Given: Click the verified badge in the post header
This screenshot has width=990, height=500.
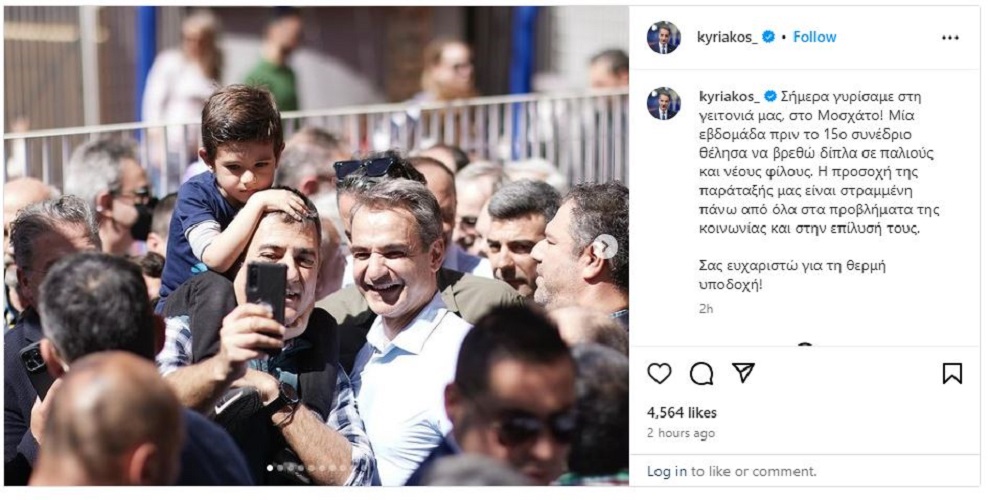Looking at the screenshot, I should 768,37.
